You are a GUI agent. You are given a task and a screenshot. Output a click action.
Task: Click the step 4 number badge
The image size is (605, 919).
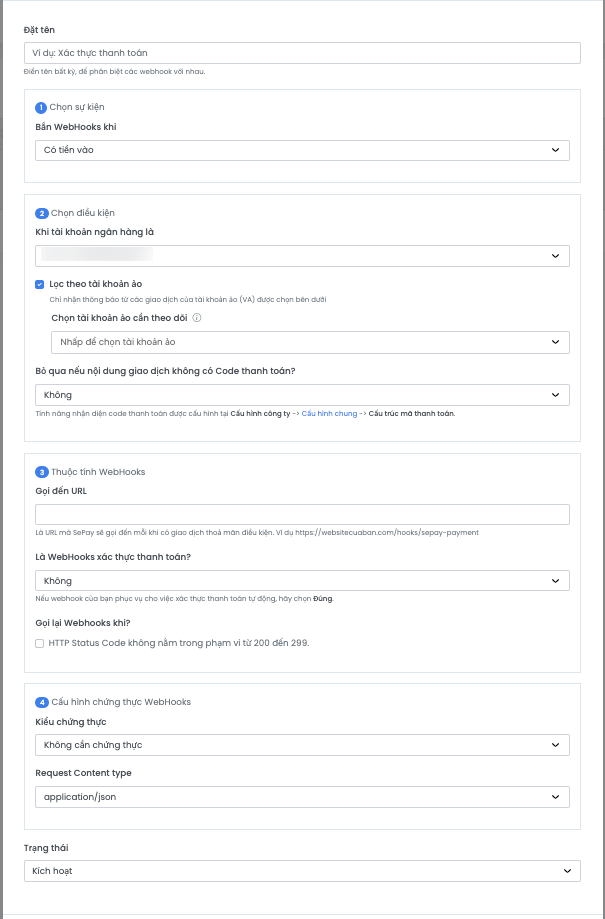pos(41,702)
